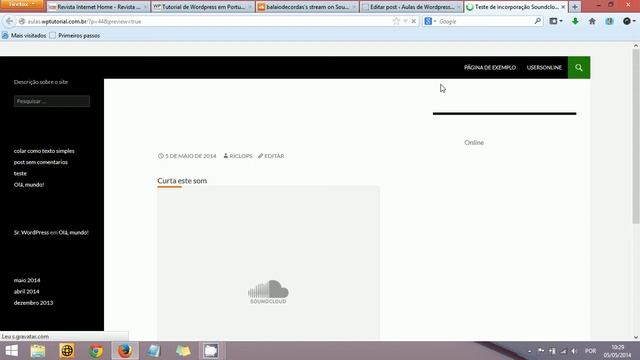Open Mais visitados bookmarks folder

24,36
